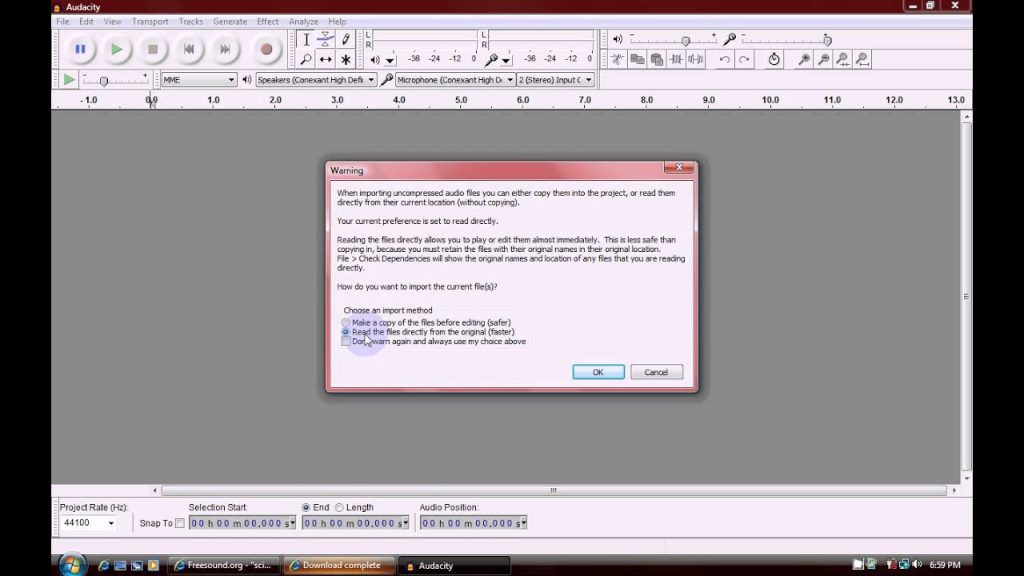This screenshot has height=576, width=1024.
Task: Enable the Snap To checkbox
Action: (180, 523)
